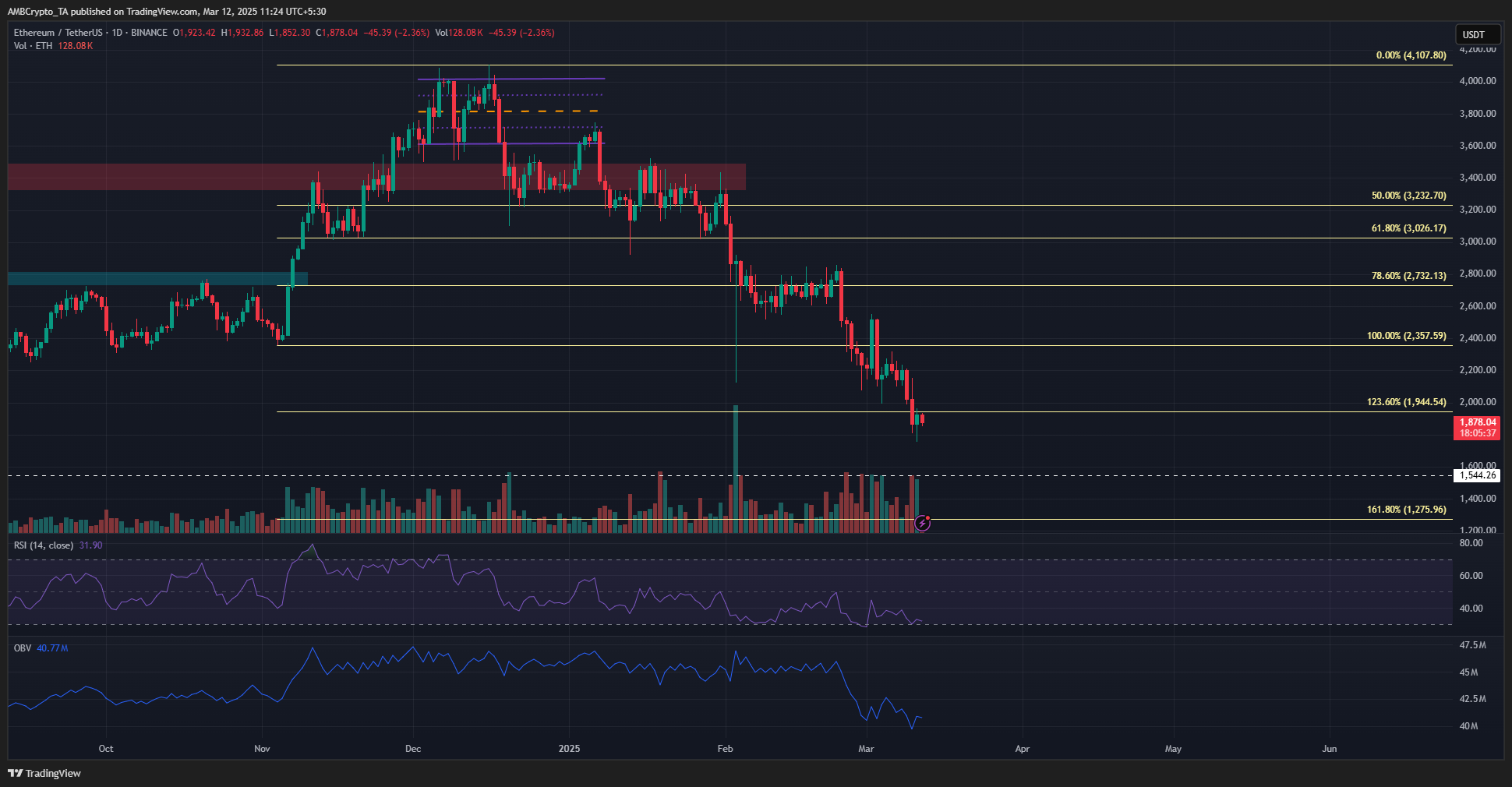Viewport: 1512px width, 787px height.
Task: Click the TradingView logo at bottom left
Action: coord(44,773)
